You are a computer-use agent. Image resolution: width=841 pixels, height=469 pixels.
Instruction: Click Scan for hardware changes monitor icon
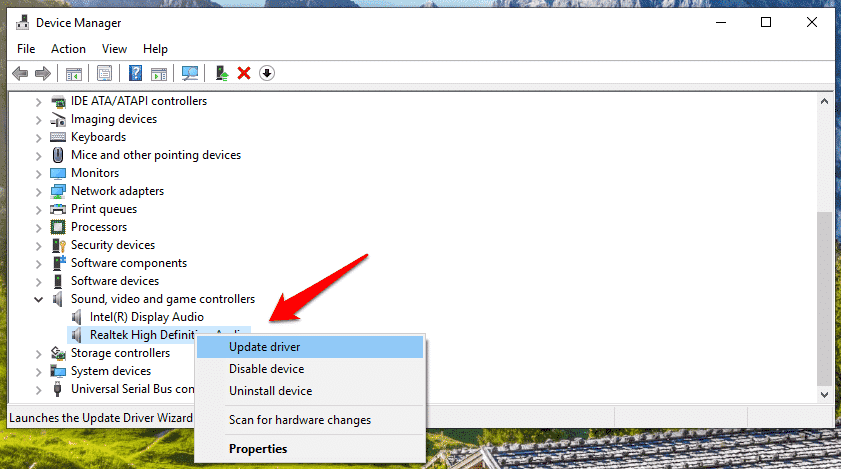(189, 73)
